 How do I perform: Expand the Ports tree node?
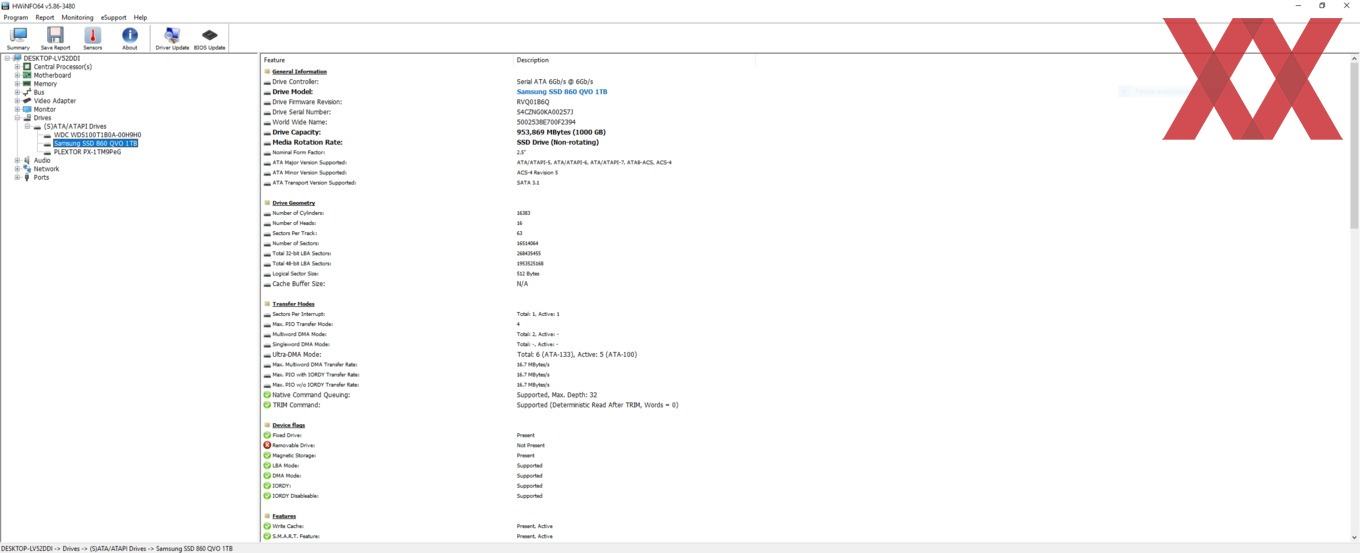[17, 177]
